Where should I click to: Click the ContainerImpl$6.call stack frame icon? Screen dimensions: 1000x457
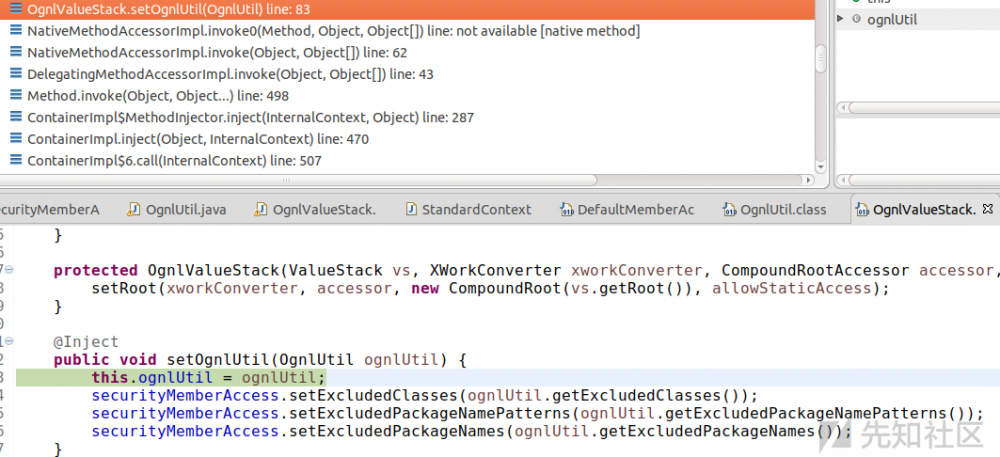(16, 161)
